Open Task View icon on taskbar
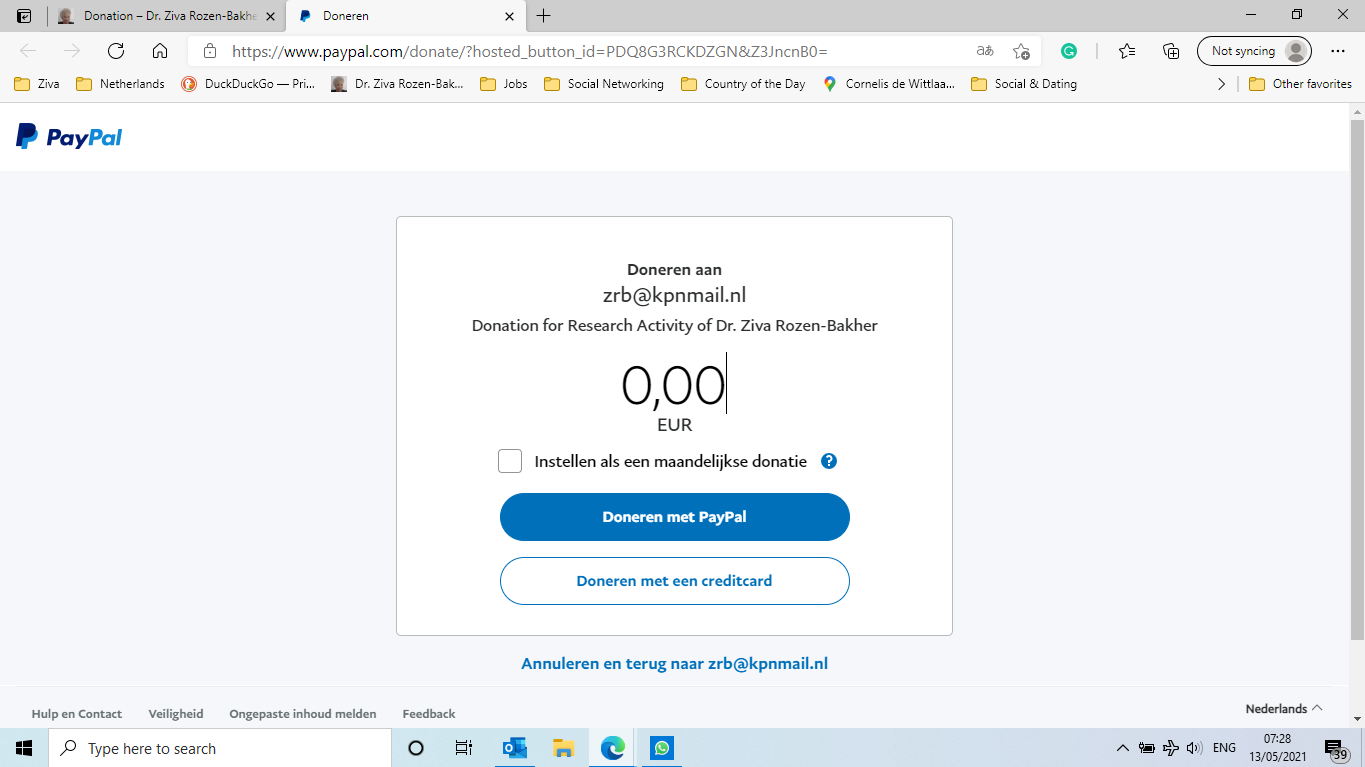Screen dimensions: 1365x767 click(x=464, y=748)
